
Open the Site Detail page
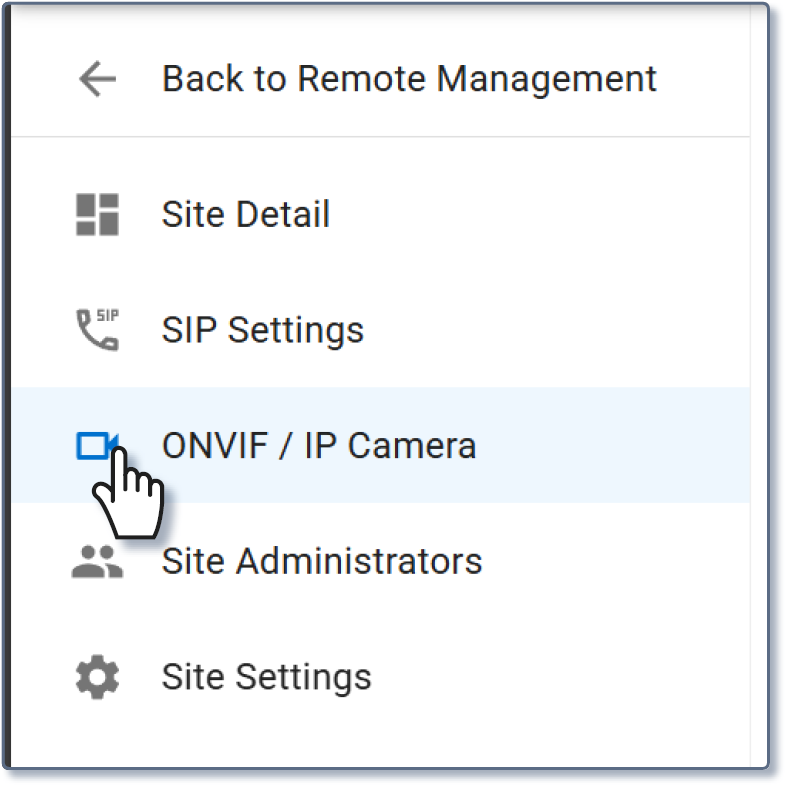coord(245,215)
